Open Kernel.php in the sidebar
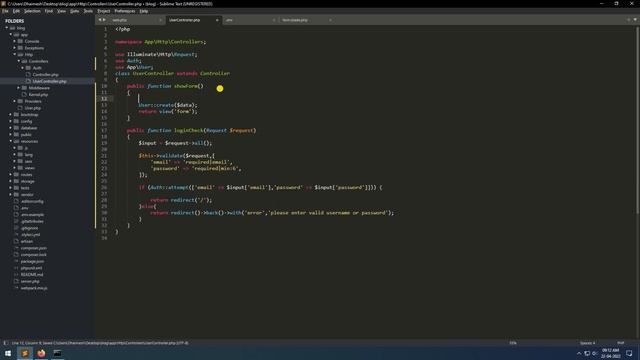 click(38, 95)
